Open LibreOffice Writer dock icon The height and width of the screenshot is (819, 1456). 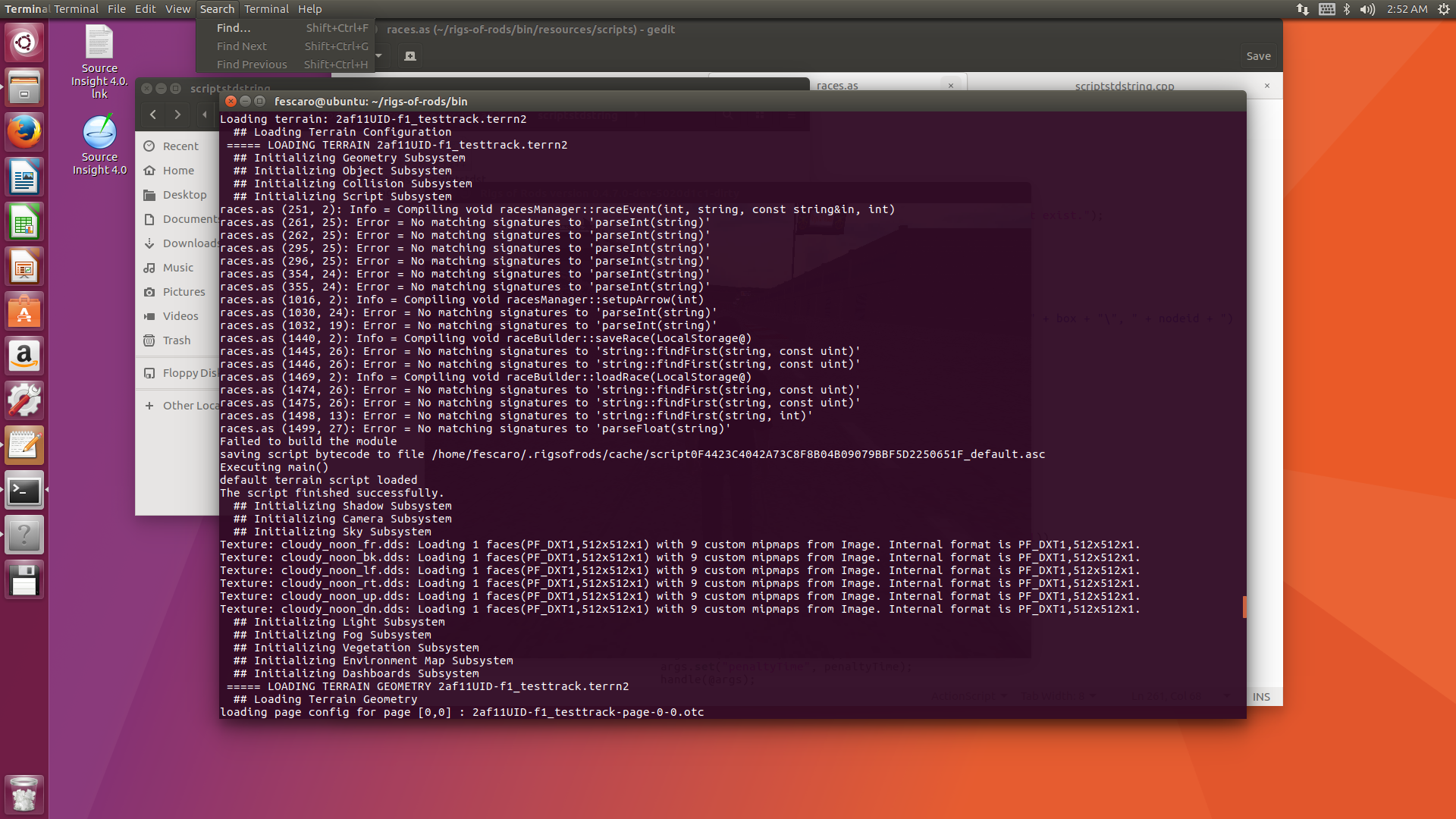pyautogui.click(x=24, y=177)
